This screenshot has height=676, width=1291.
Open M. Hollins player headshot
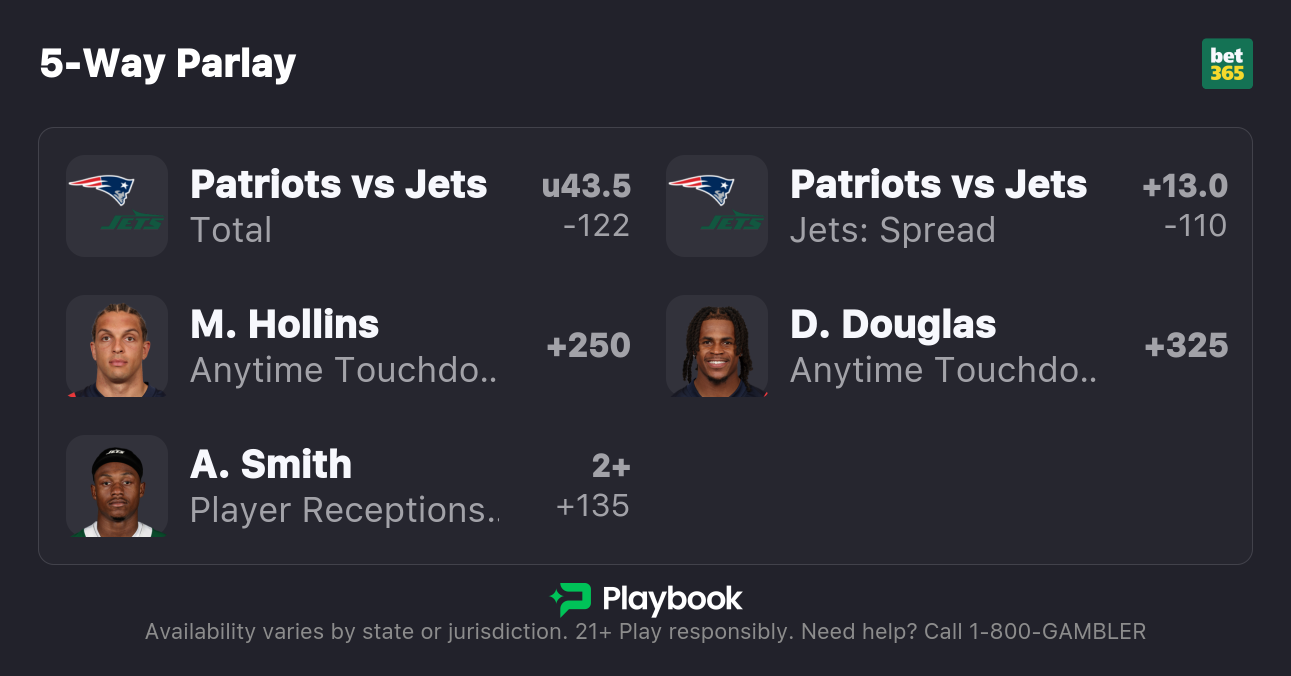[x=117, y=346]
